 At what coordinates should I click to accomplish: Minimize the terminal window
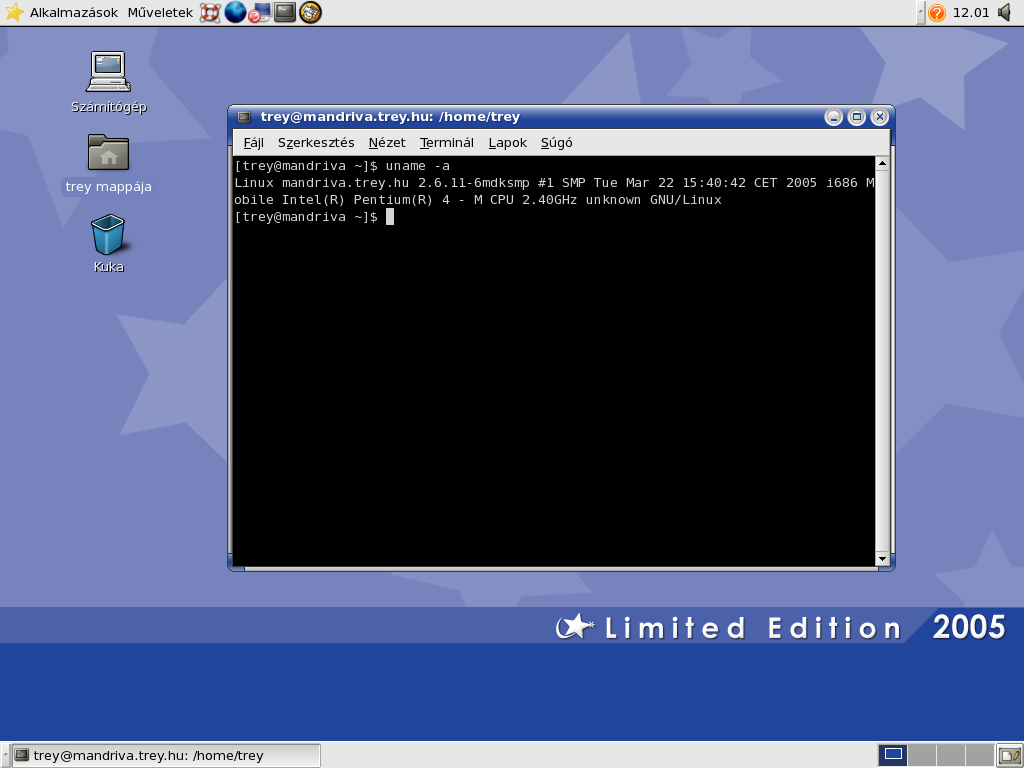click(x=833, y=117)
